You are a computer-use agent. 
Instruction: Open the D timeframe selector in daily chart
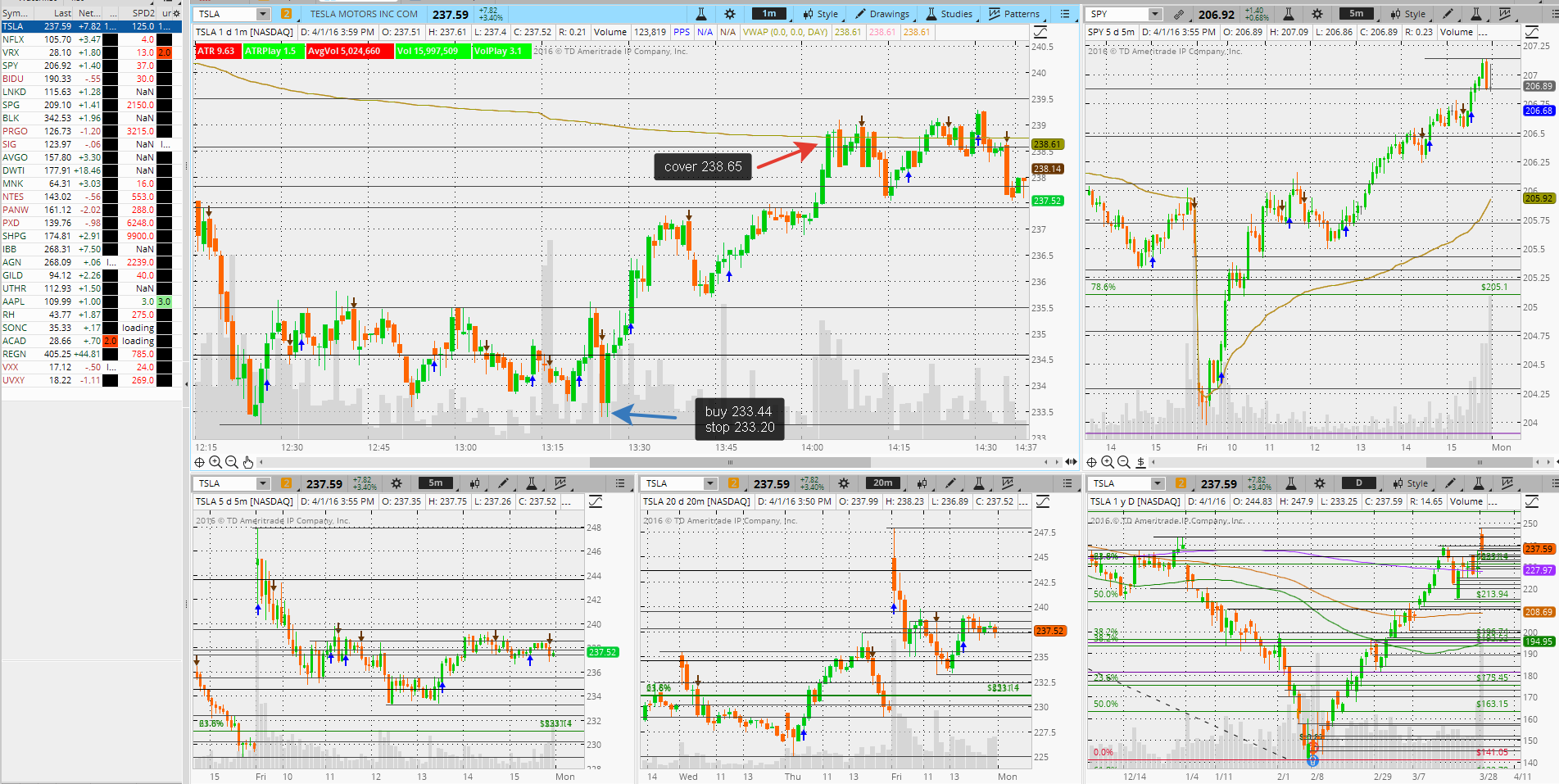click(1359, 483)
